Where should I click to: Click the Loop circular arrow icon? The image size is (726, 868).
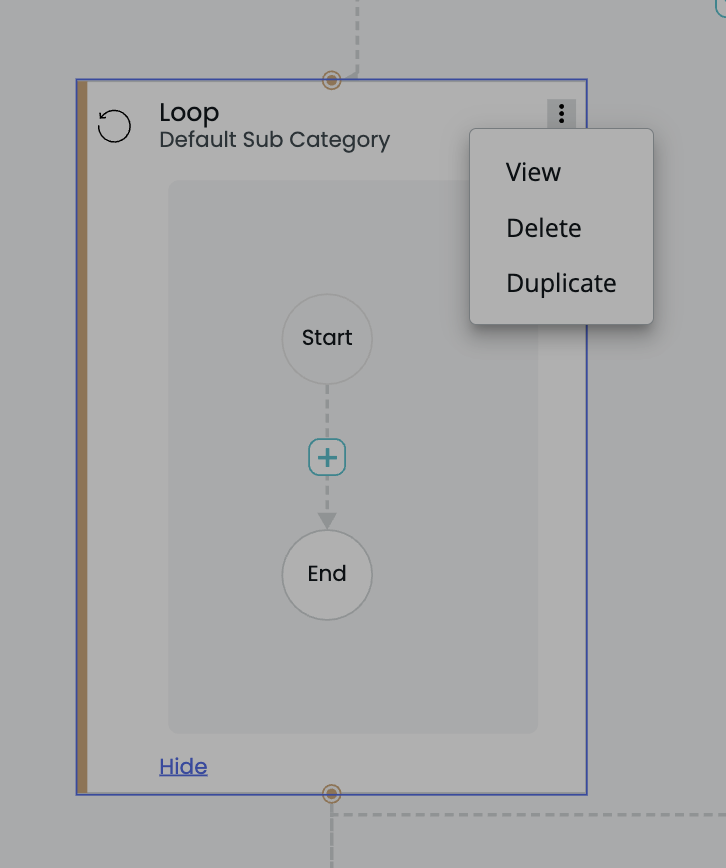tap(114, 127)
